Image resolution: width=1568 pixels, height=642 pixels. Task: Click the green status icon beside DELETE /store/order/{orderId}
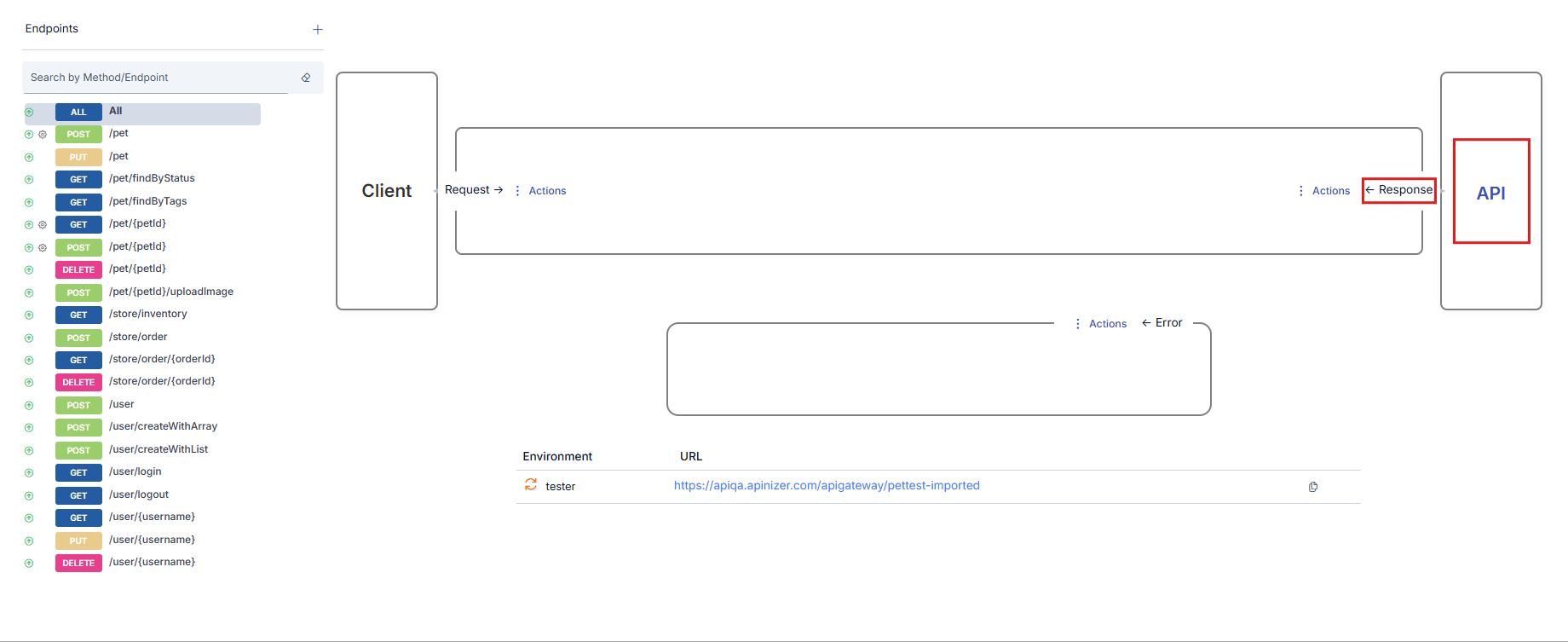pyautogui.click(x=29, y=383)
